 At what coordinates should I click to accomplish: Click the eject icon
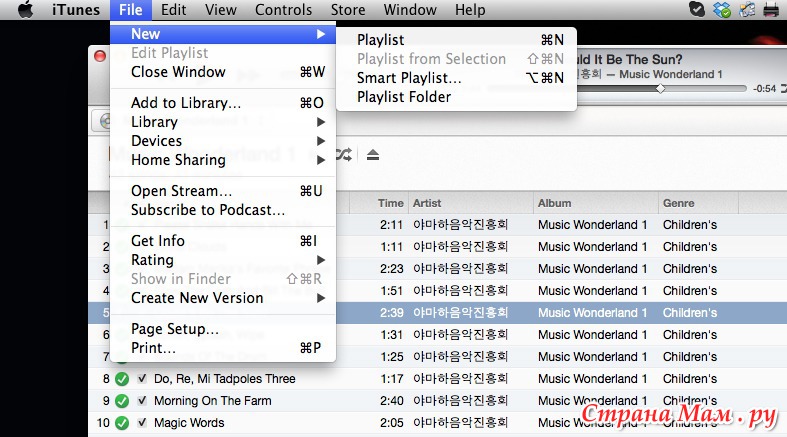pos(372,155)
